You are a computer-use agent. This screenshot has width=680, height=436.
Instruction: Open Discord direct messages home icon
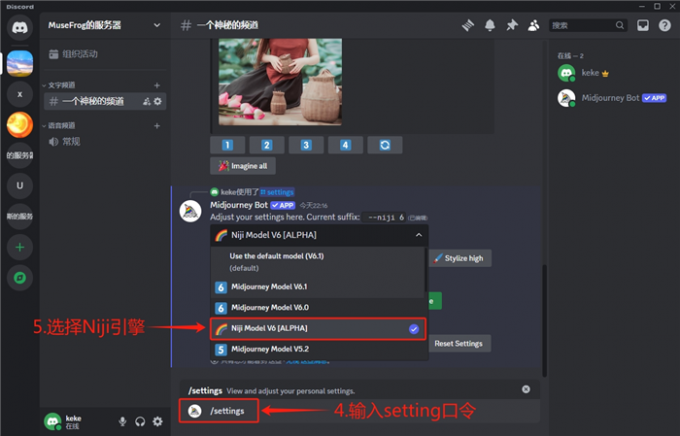click(20, 27)
